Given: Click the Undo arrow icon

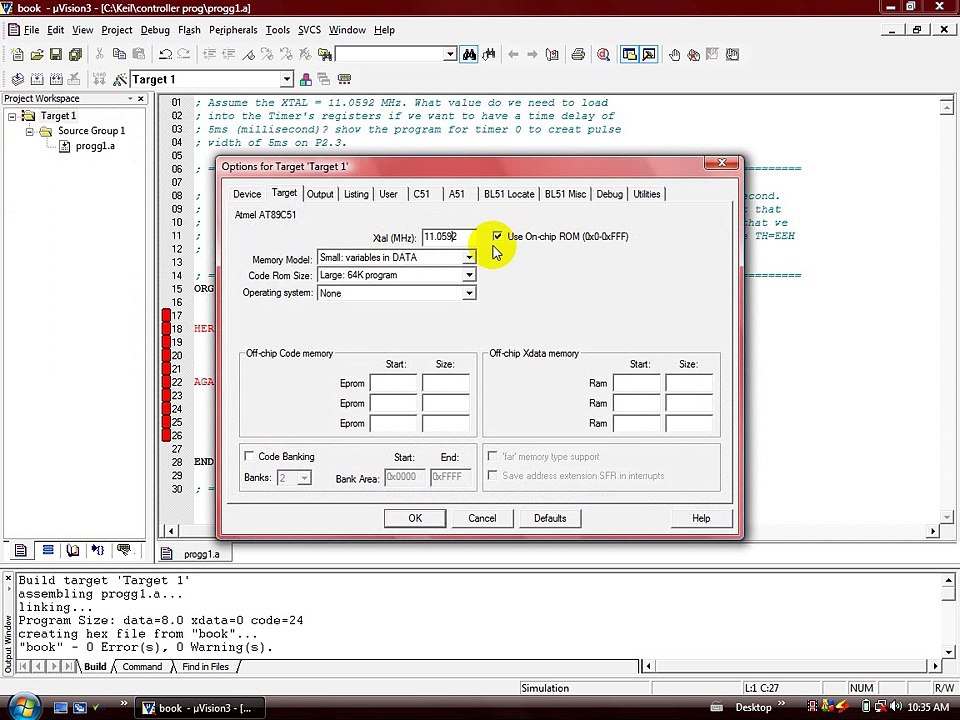Looking at the screenshot, I should click(x=165, y=54).
